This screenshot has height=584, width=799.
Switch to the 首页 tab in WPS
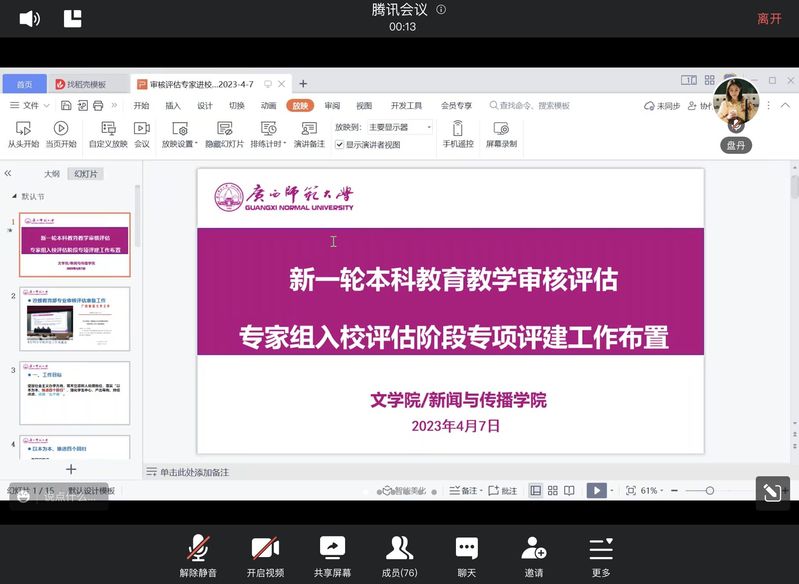pos(24,84)
